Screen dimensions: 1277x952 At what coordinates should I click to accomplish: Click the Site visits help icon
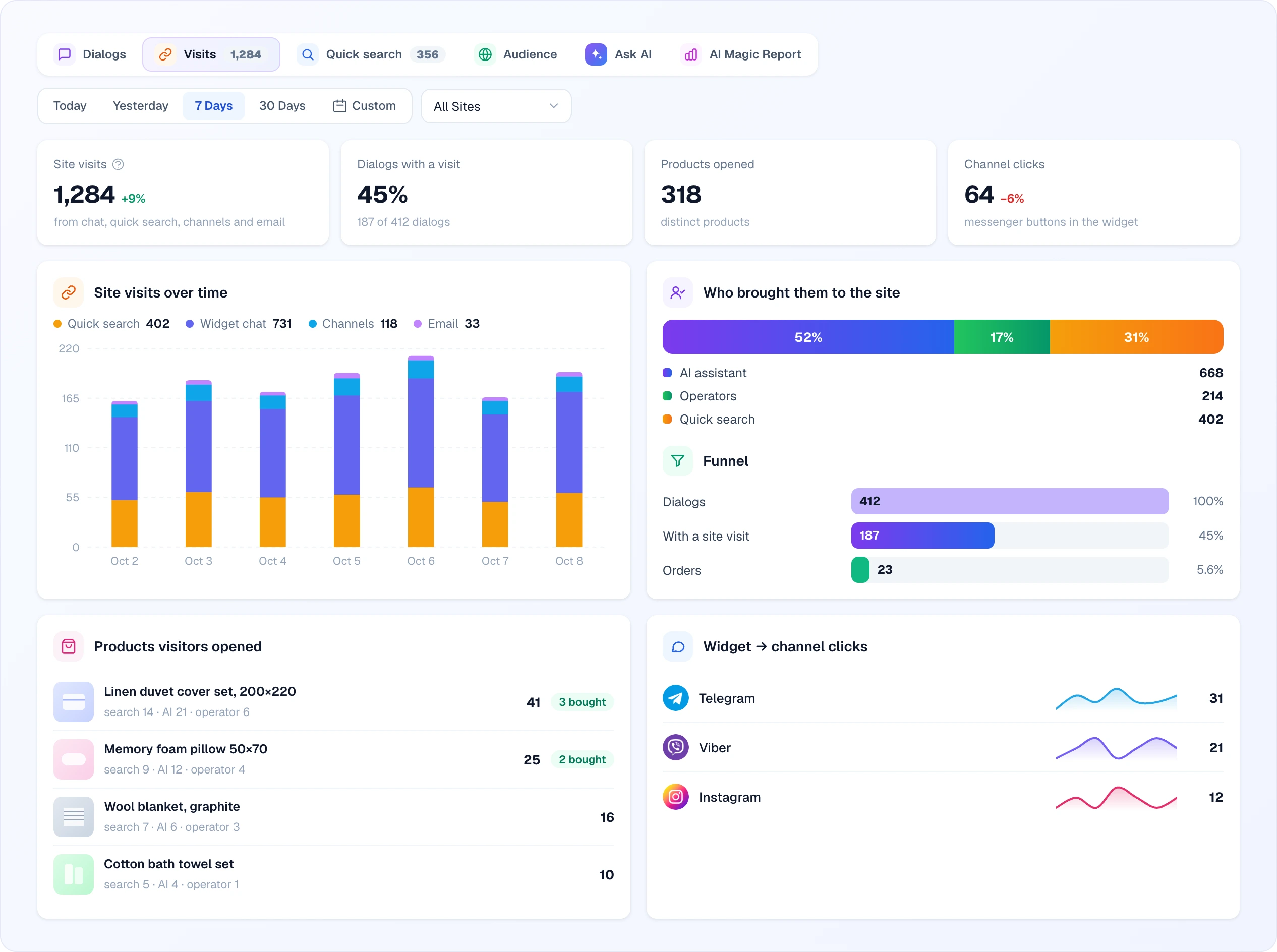(118, 164)
